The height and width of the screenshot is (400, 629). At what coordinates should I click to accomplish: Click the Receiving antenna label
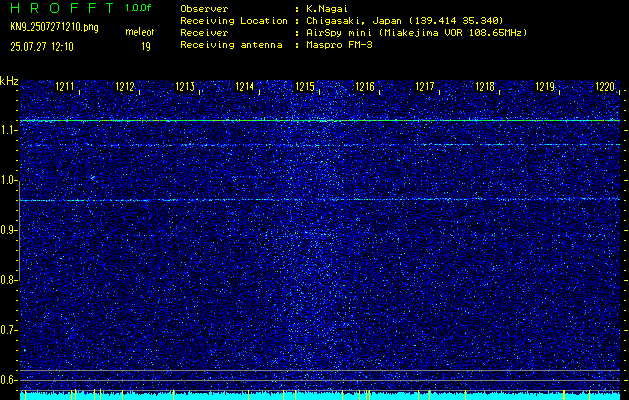tap(231, 45)
